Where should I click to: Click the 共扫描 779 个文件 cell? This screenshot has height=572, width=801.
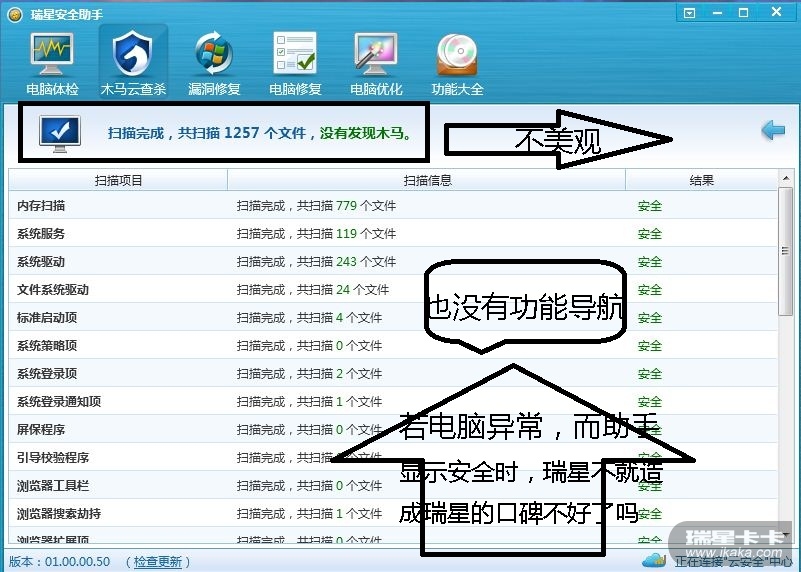[x=346, y=206]
